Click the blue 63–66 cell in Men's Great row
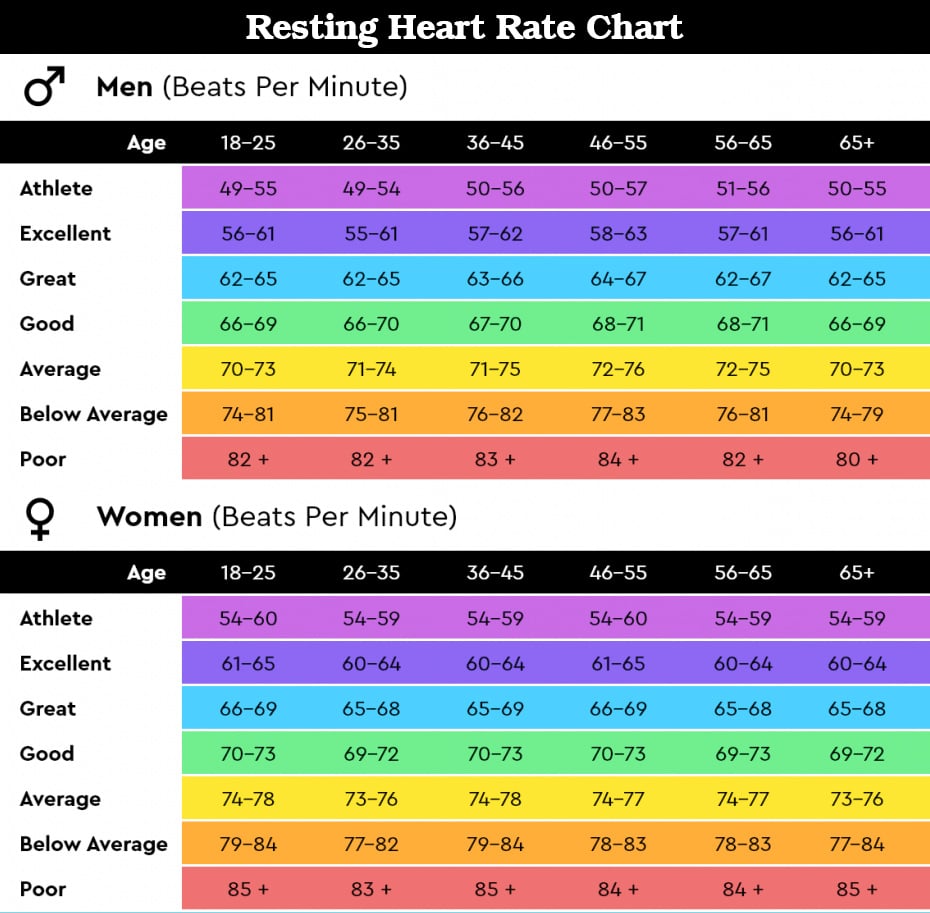 click(495, 279)
